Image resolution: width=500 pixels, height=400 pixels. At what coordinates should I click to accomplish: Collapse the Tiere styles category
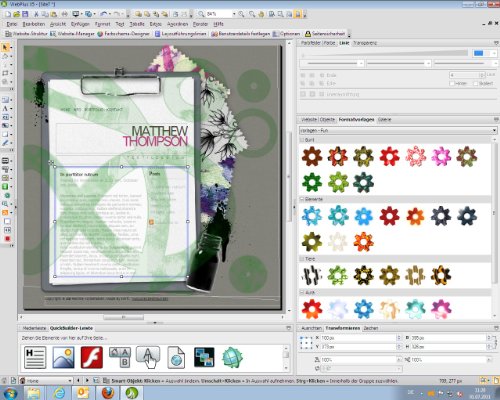tap(302, 259)
